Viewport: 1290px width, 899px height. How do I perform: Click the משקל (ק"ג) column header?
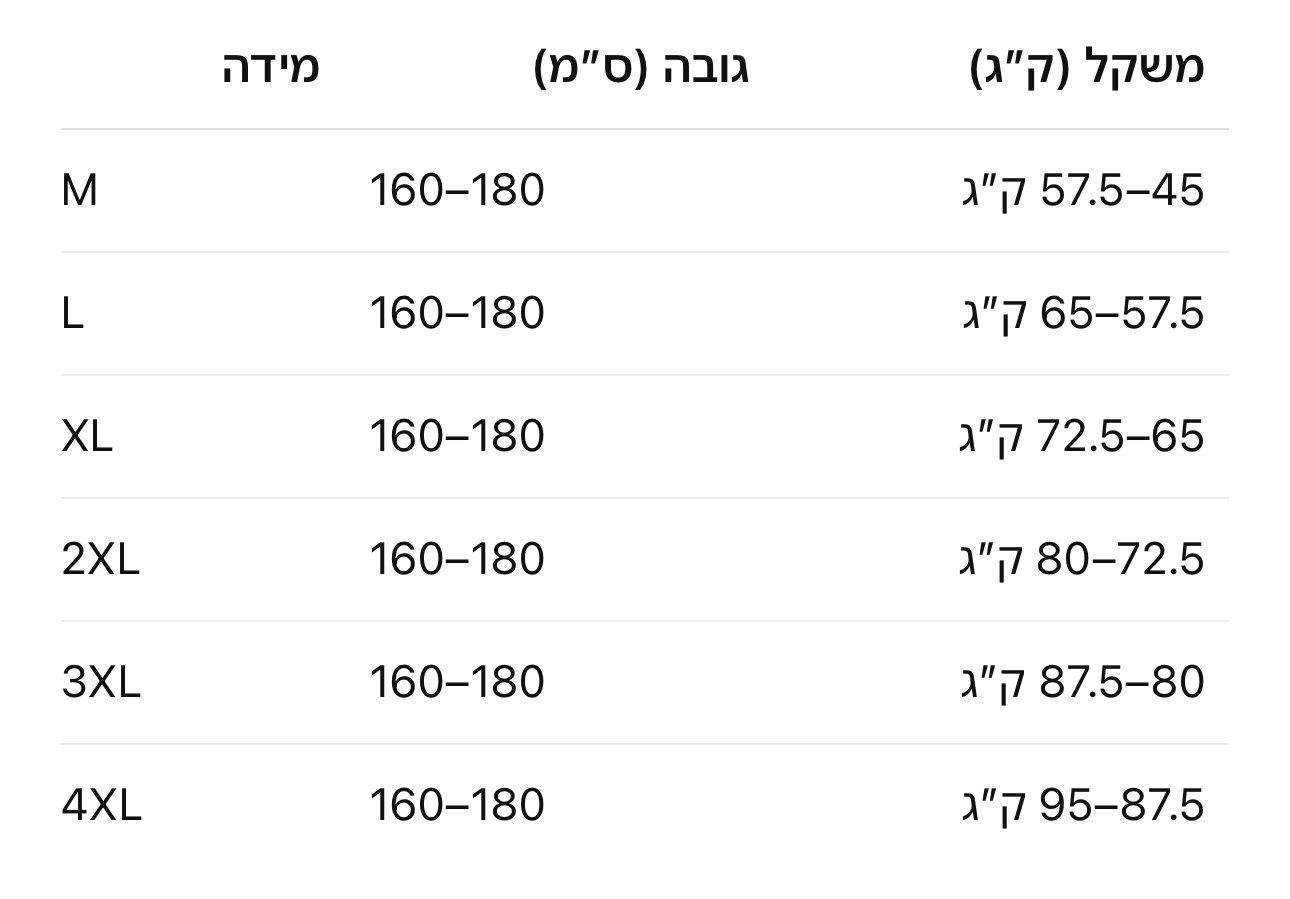click(1086, 68)
